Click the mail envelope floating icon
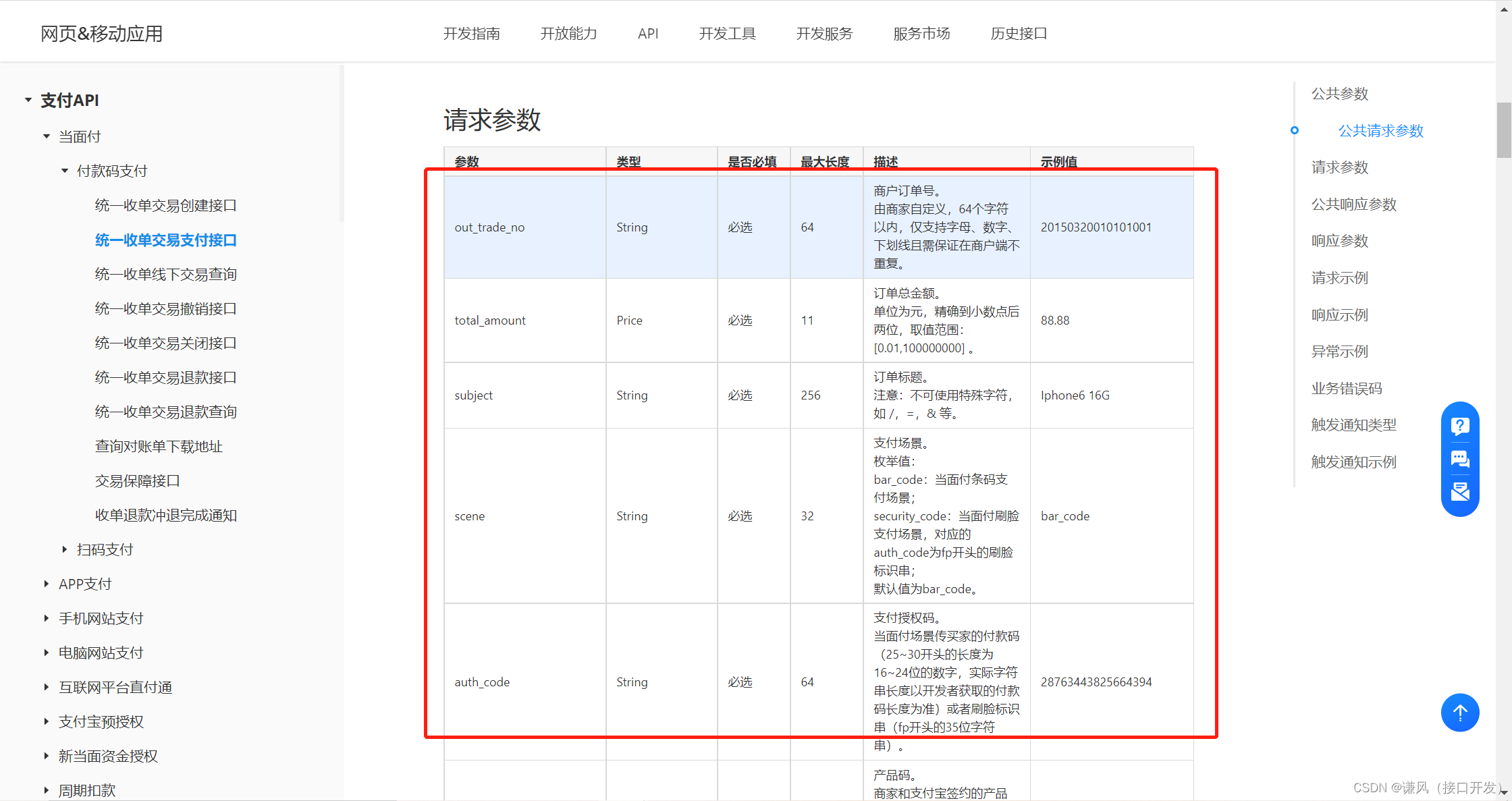This screenshot has height=801, width=1512. (1460, 491)
